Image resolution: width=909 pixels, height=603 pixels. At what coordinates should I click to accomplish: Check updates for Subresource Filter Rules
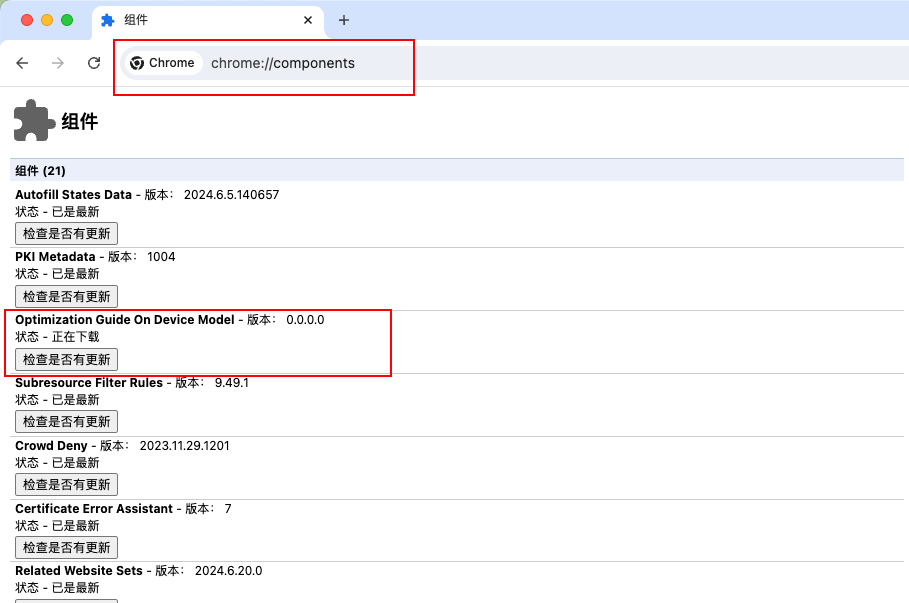tap(67, 422)
